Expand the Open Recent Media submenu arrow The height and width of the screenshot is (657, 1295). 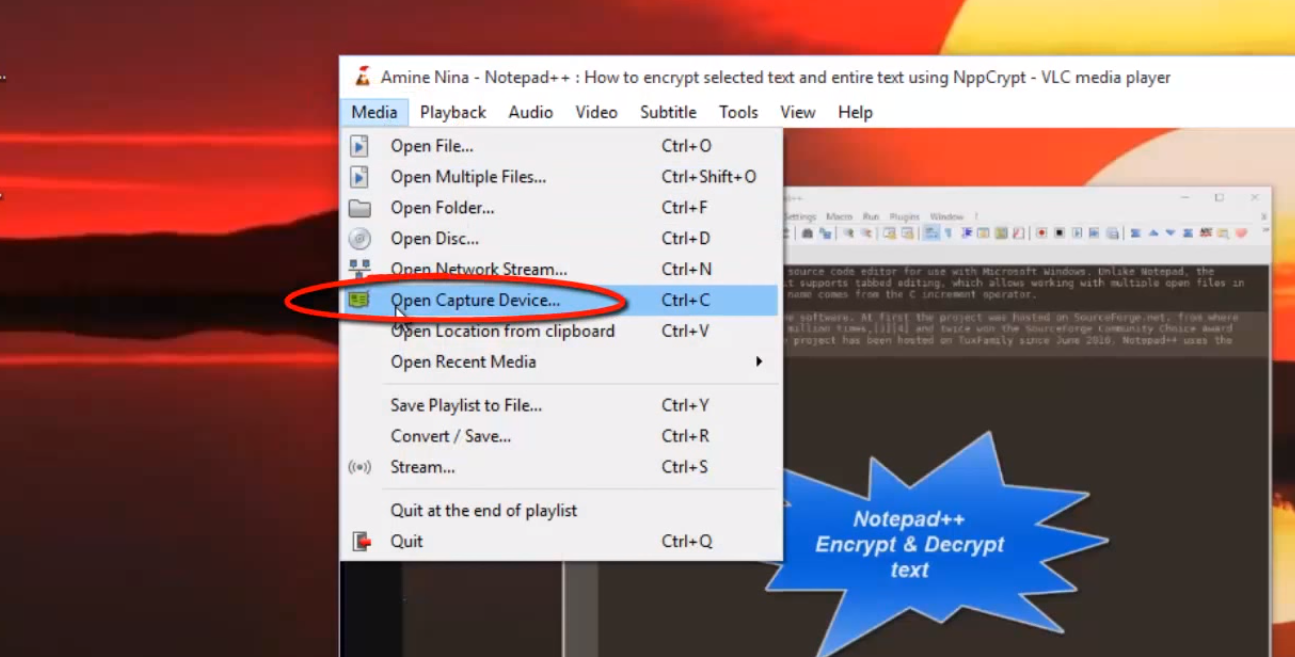[759, 362]
